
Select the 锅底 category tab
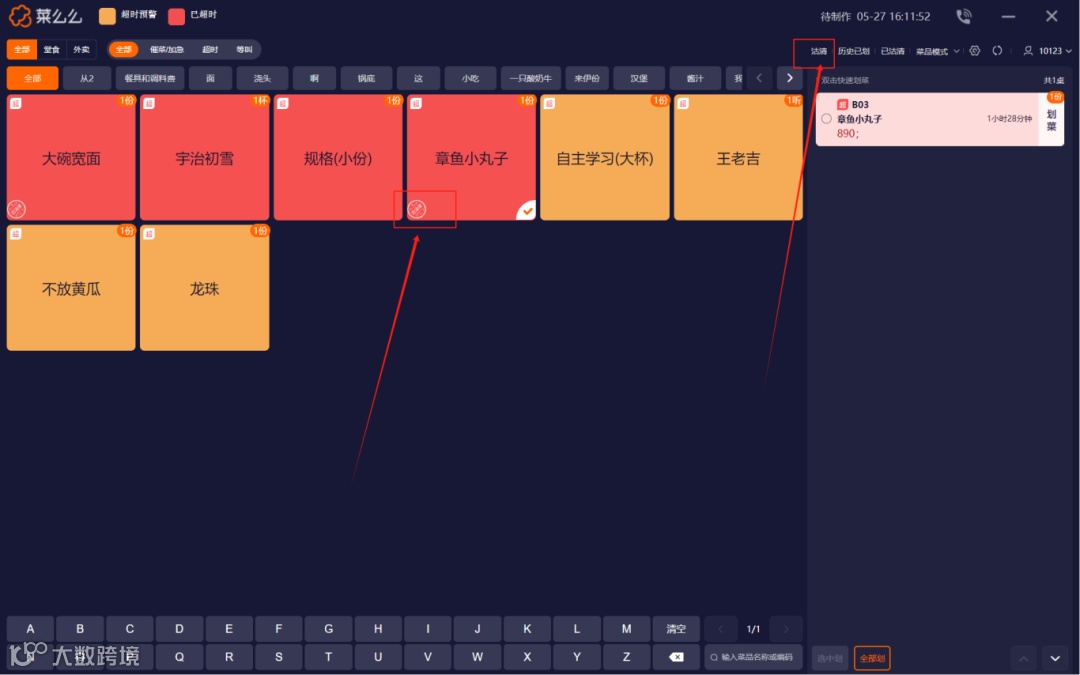pyautogui.click(x=366, y=79)
